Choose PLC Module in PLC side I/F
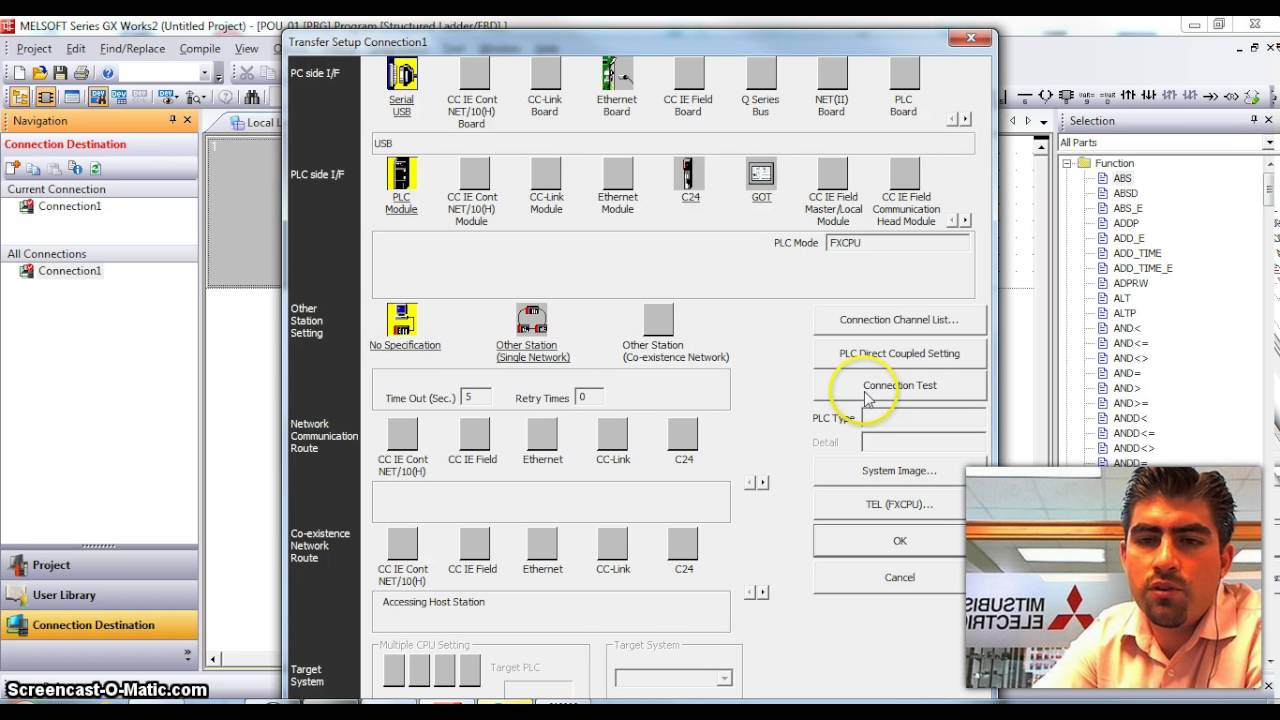 click(x=402, y=174)
